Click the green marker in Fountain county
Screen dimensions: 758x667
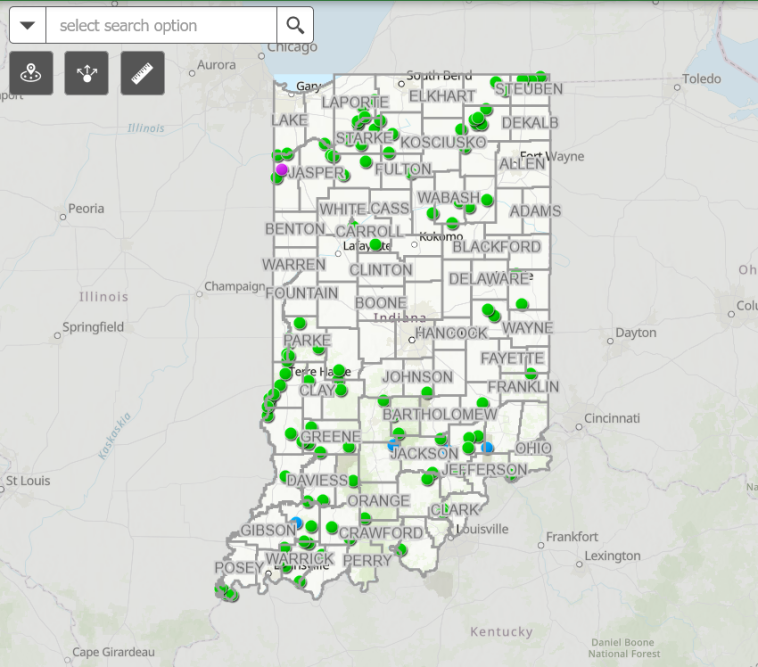(x=300, y=323)
